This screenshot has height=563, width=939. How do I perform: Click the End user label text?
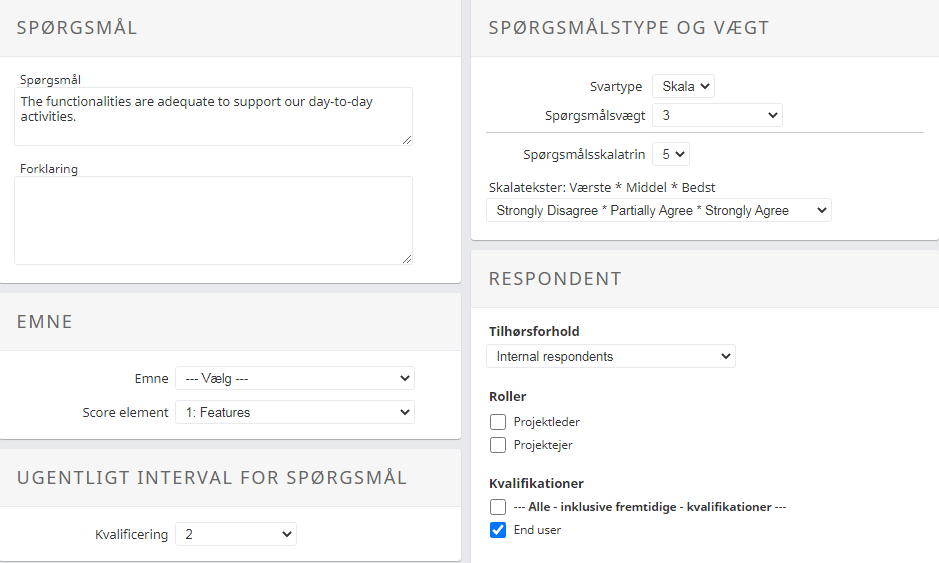537,530
